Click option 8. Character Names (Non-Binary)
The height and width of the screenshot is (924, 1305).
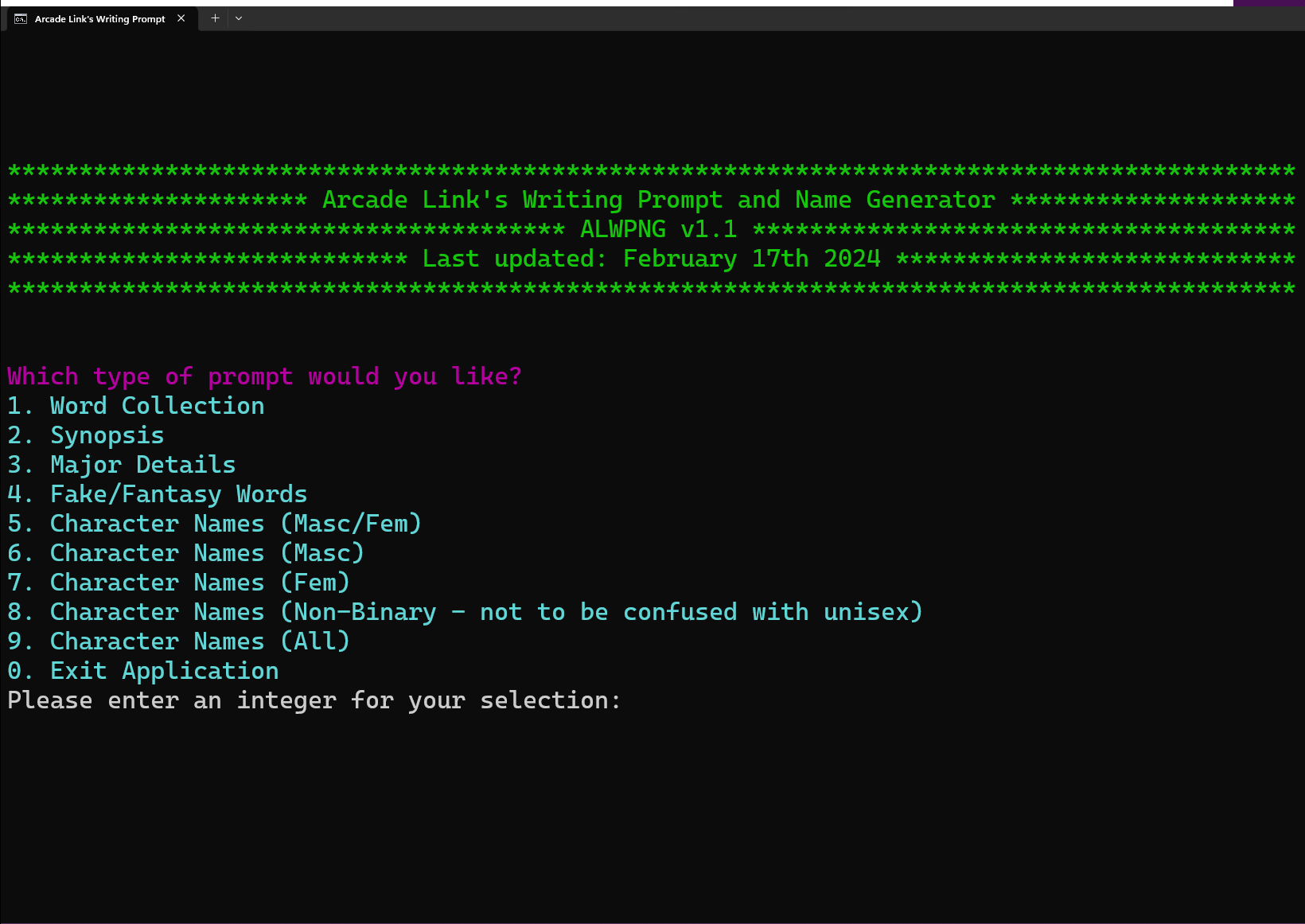click(x=465, y=611)
